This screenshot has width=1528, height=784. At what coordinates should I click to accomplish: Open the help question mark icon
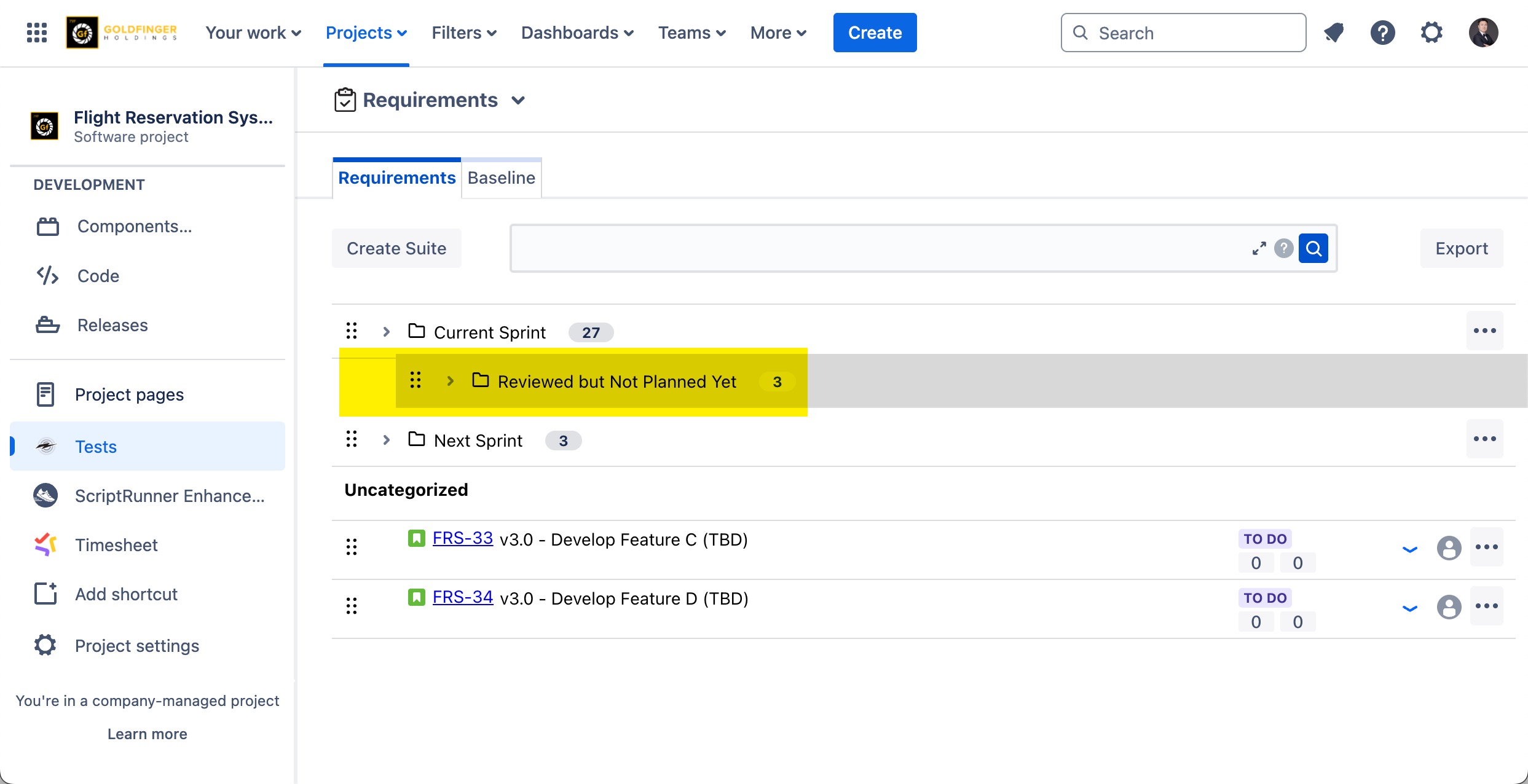click(x=1382, y=33)
